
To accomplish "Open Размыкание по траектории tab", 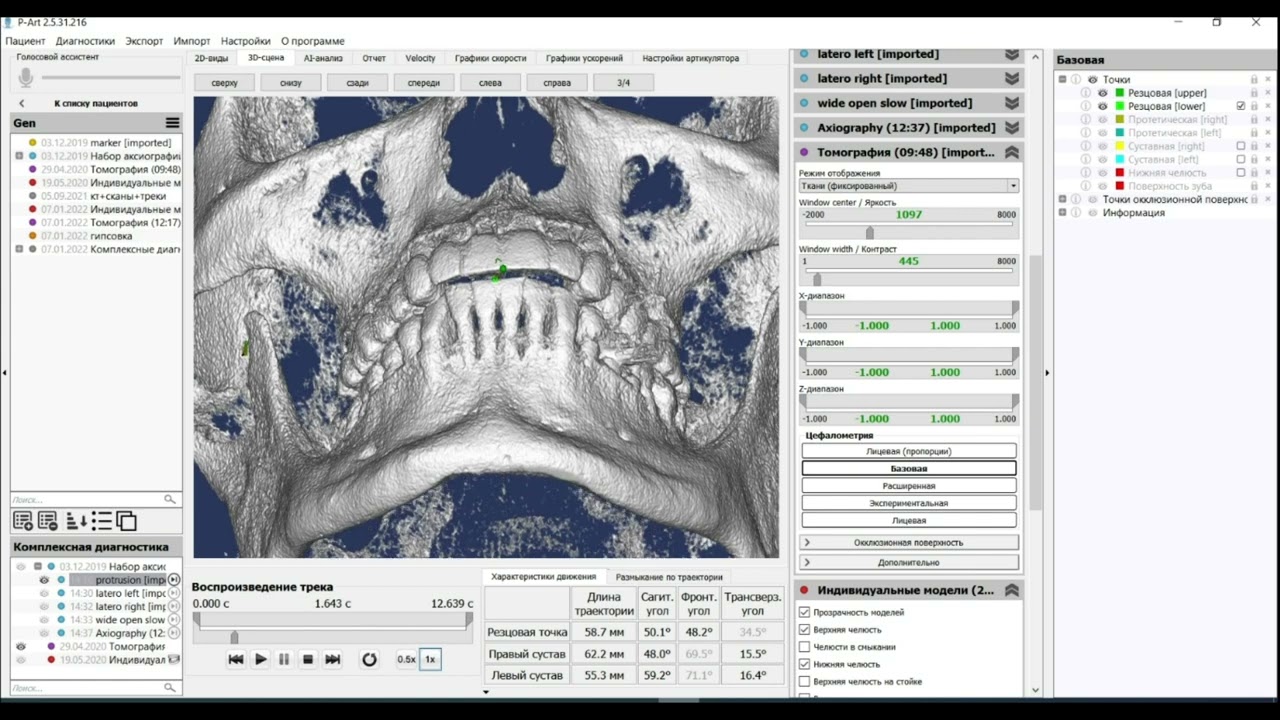I will 669,577.
